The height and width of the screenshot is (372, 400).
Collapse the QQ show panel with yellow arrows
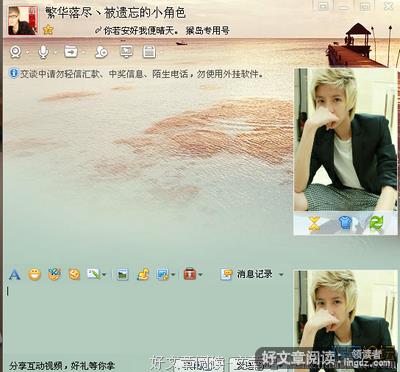click(314, 223)
